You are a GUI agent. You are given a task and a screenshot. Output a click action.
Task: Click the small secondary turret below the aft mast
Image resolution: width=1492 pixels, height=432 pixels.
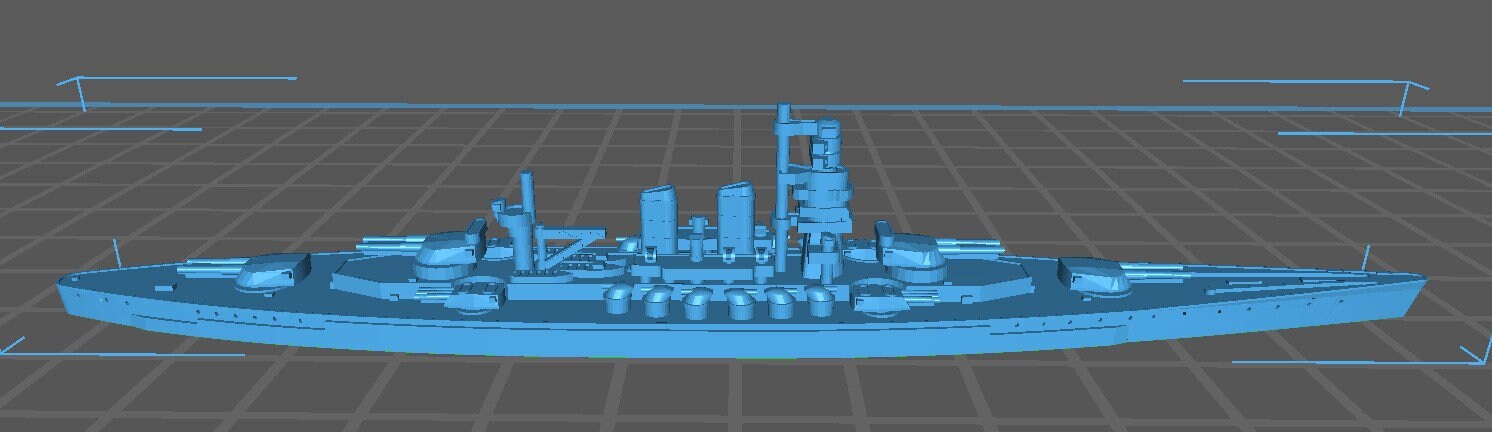pyautogui.click(x=478, y=294)
